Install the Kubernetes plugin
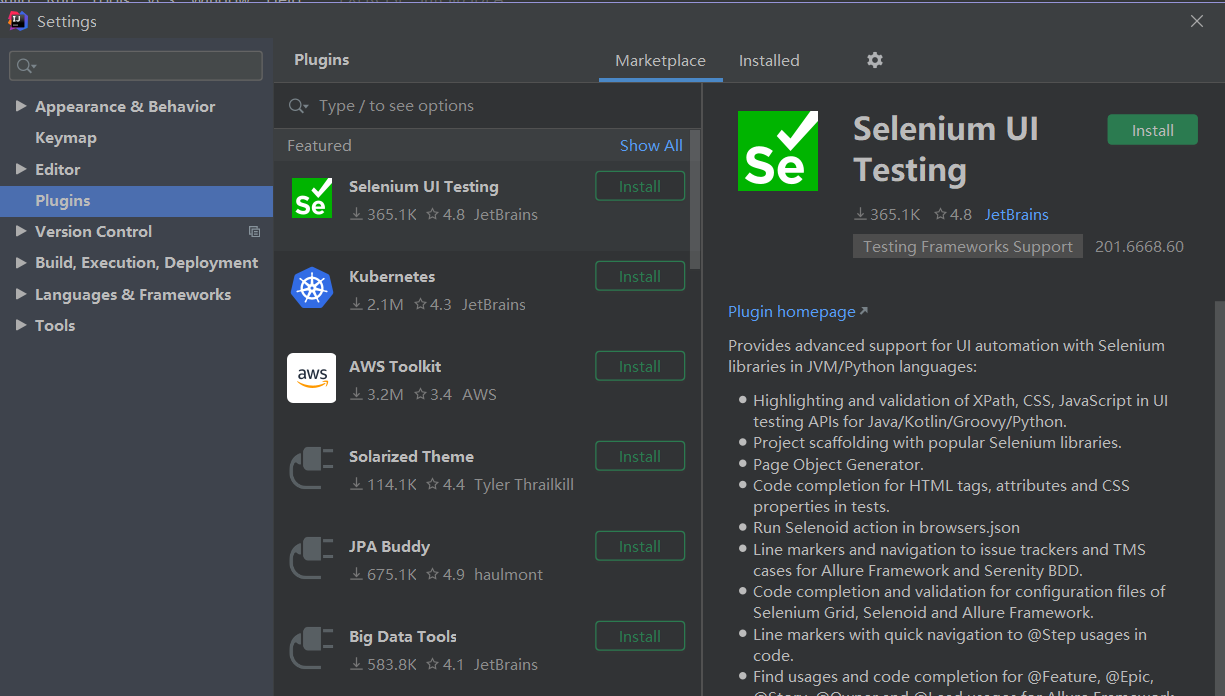Image resolution: width=1225 pixels, height=696 pixels. tap(640, 277)
